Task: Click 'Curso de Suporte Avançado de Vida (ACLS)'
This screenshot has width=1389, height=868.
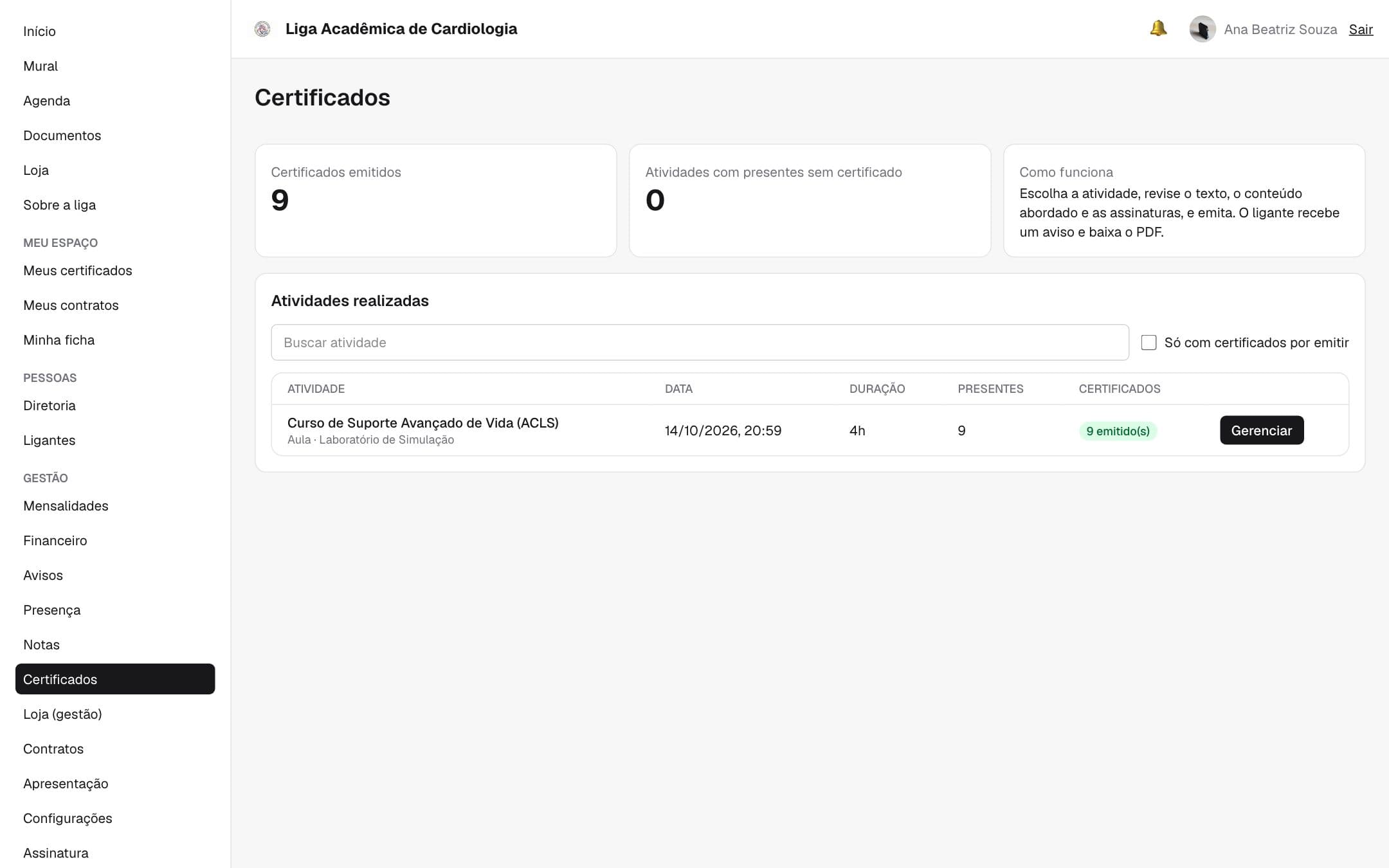Action: point(423,422)
